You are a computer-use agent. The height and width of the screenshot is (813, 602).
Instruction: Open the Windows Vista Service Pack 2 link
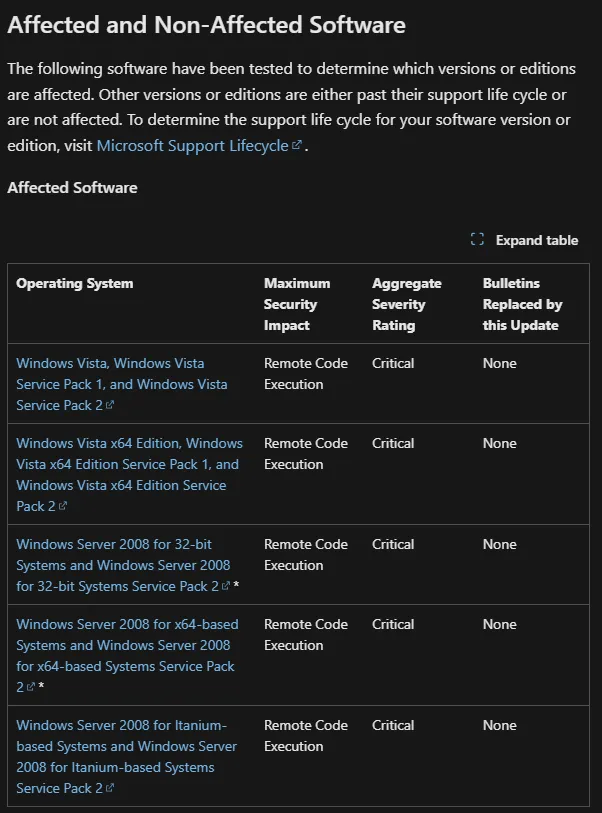point(121,384)
